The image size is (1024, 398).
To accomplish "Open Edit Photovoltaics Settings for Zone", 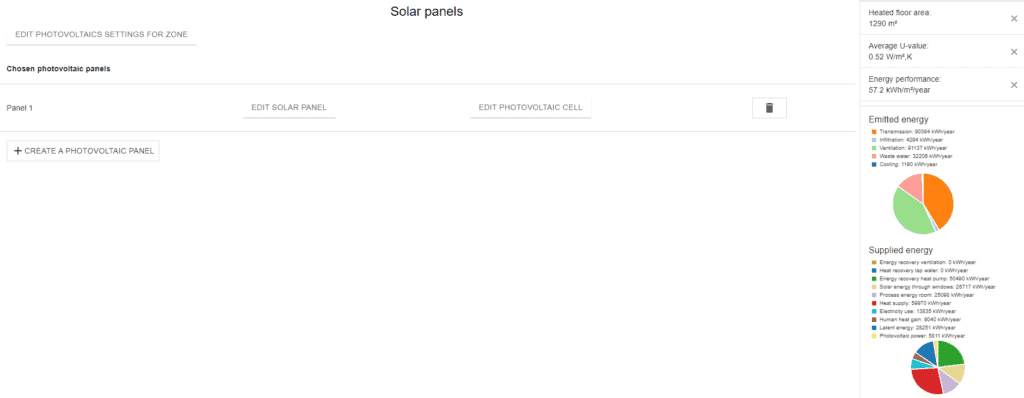I will [101, 35].
